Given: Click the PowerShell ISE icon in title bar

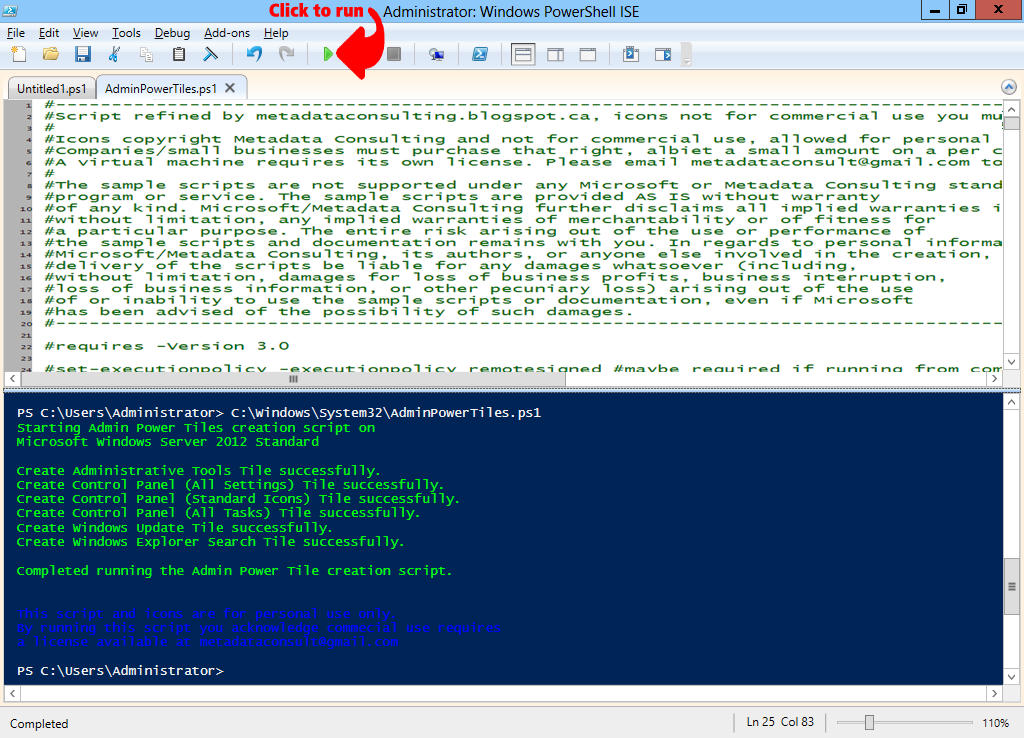Looking at the screenshot, I should [9, 10].
